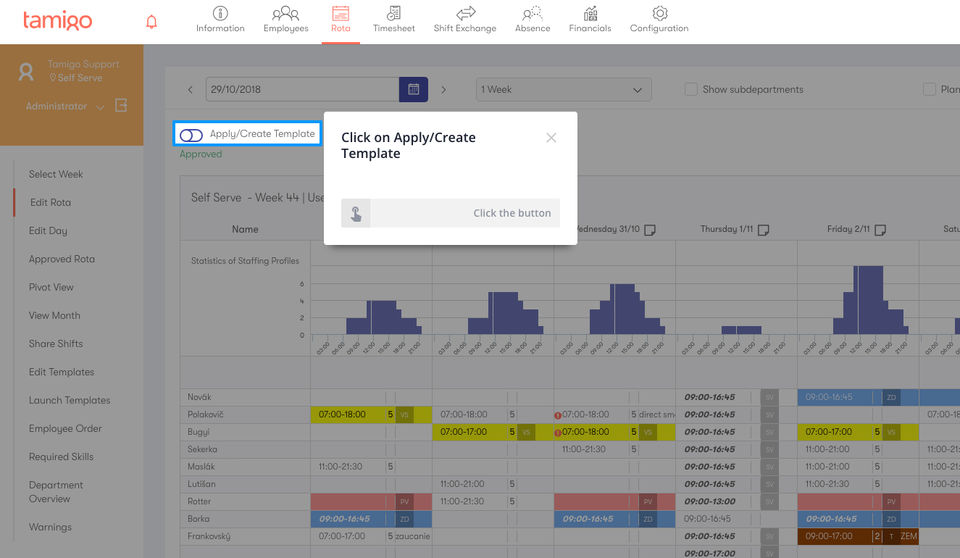Open the note icon for Friday 2/11
This screenshot has height=558, width=960.
[880, 230]
